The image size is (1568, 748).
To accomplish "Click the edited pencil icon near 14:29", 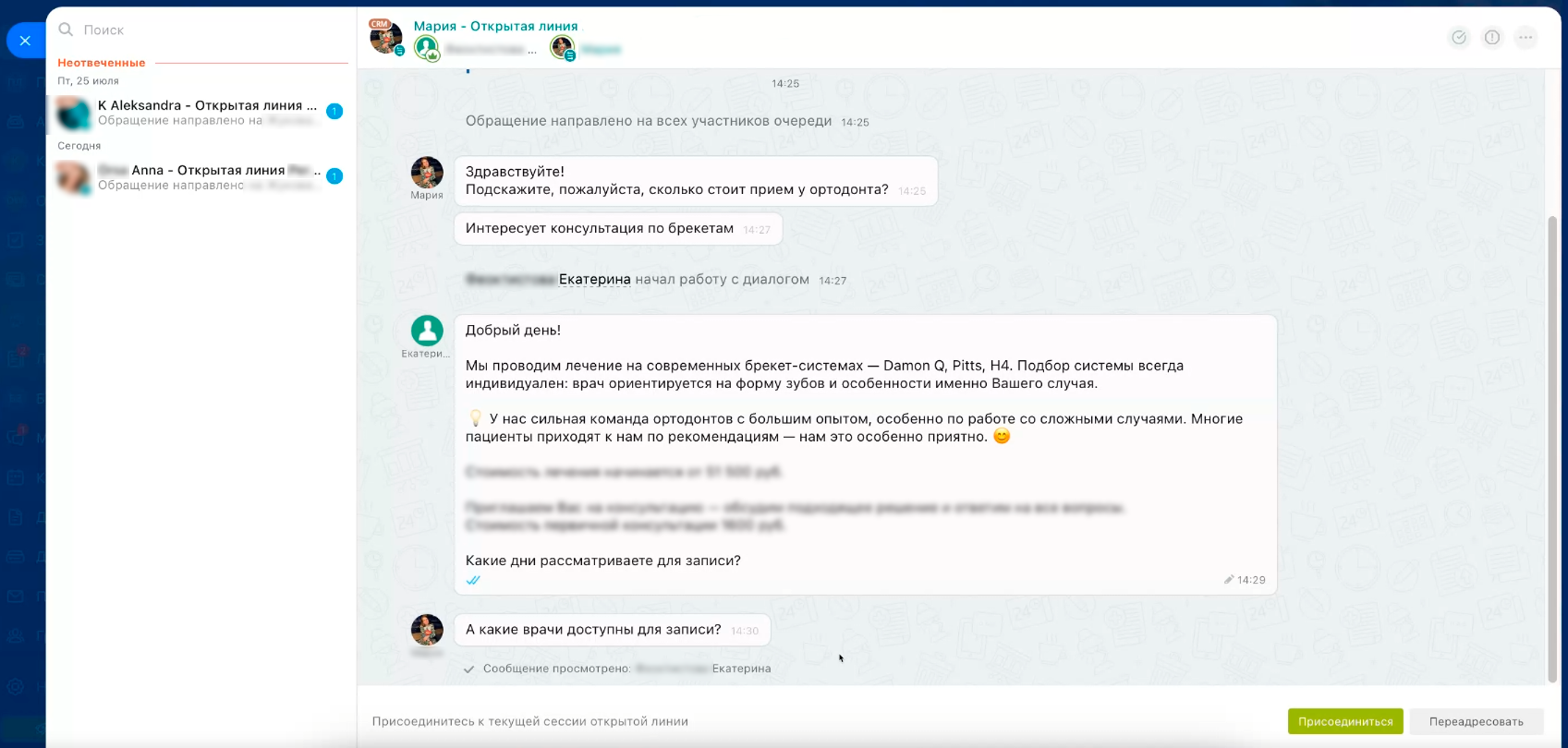I will click(x=1229, y=580).
